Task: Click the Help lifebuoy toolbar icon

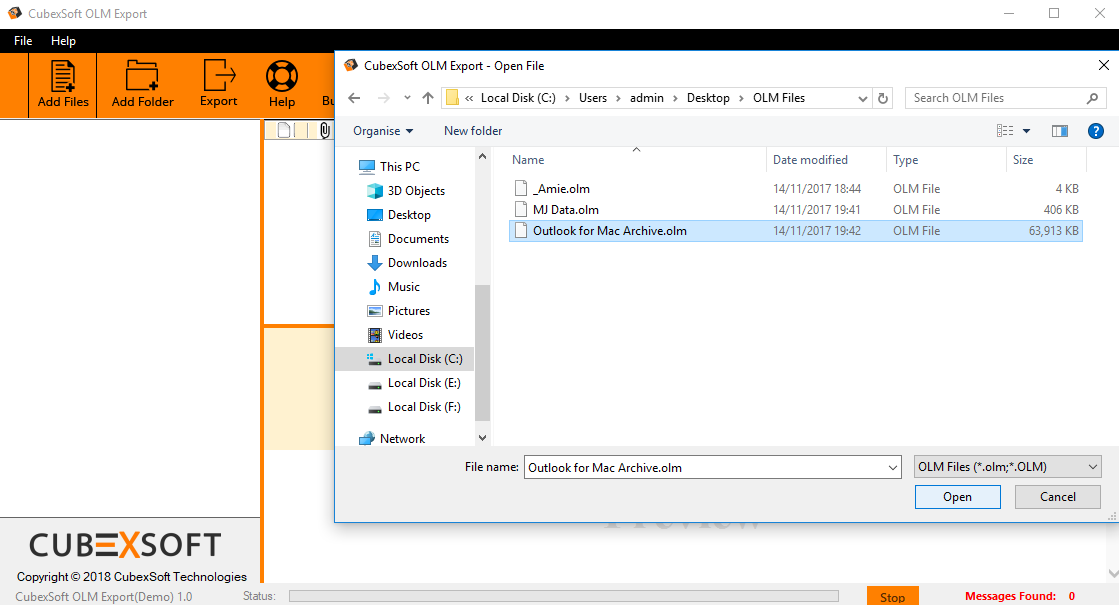Action: pyautogui.click(x=282, y=84)
